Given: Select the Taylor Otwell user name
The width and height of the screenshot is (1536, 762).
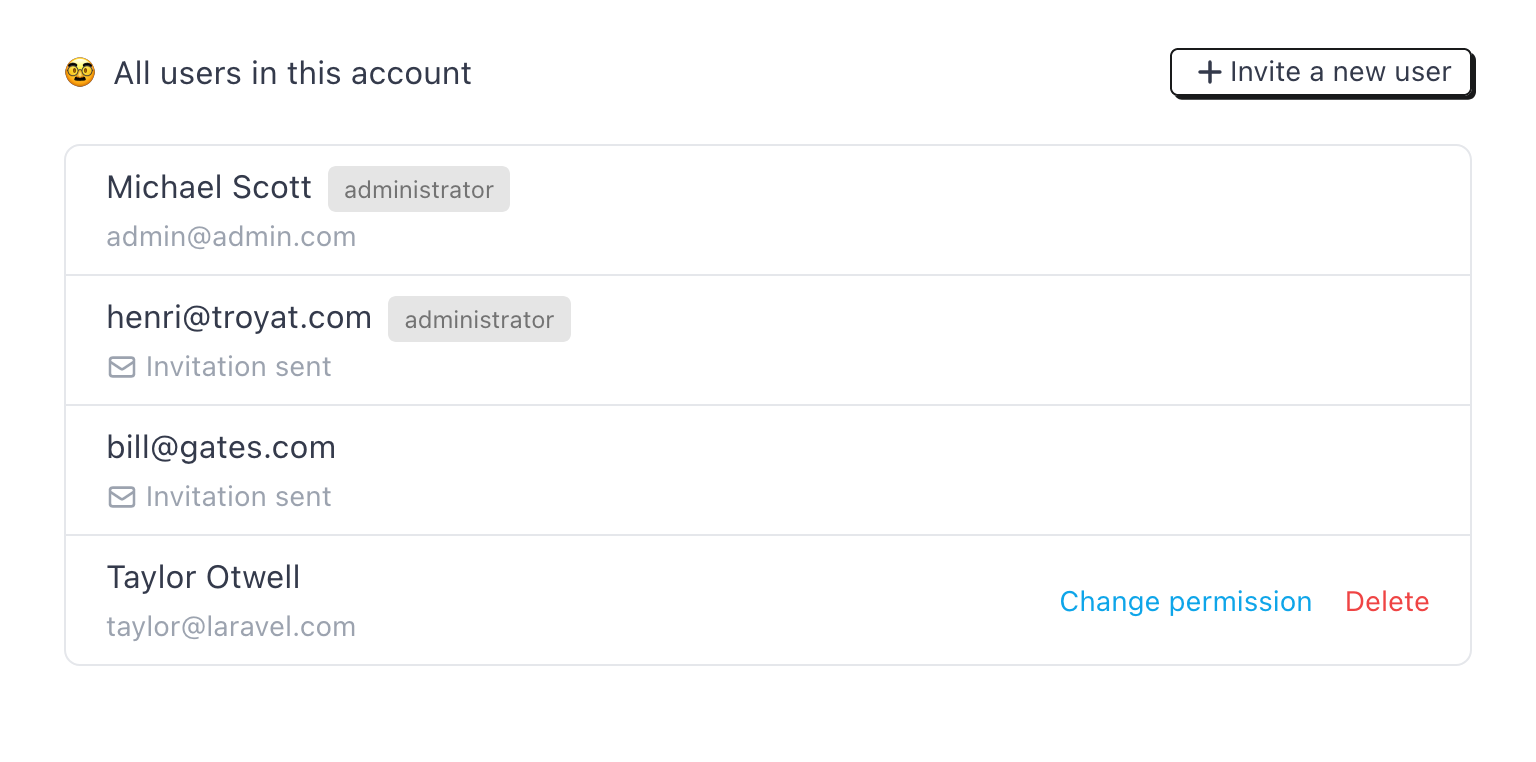Looking at the screenshot, I should pos(203,578).
